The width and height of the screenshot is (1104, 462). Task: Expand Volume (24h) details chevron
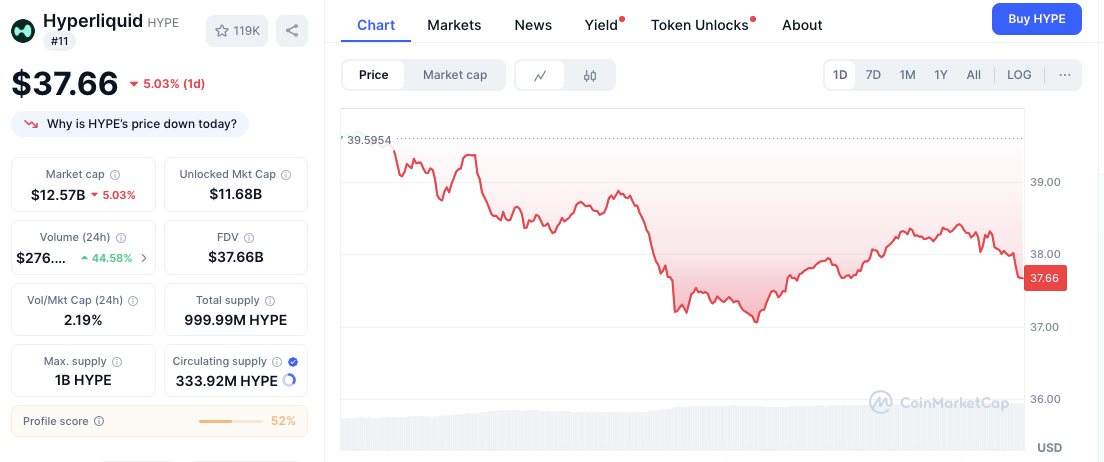144,258
